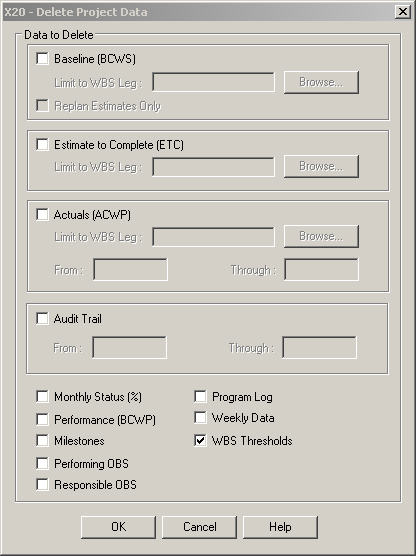This screenshot has width=416, height=556.
Task: Click the Actuals From date field
Action: (x=130, y=269)
